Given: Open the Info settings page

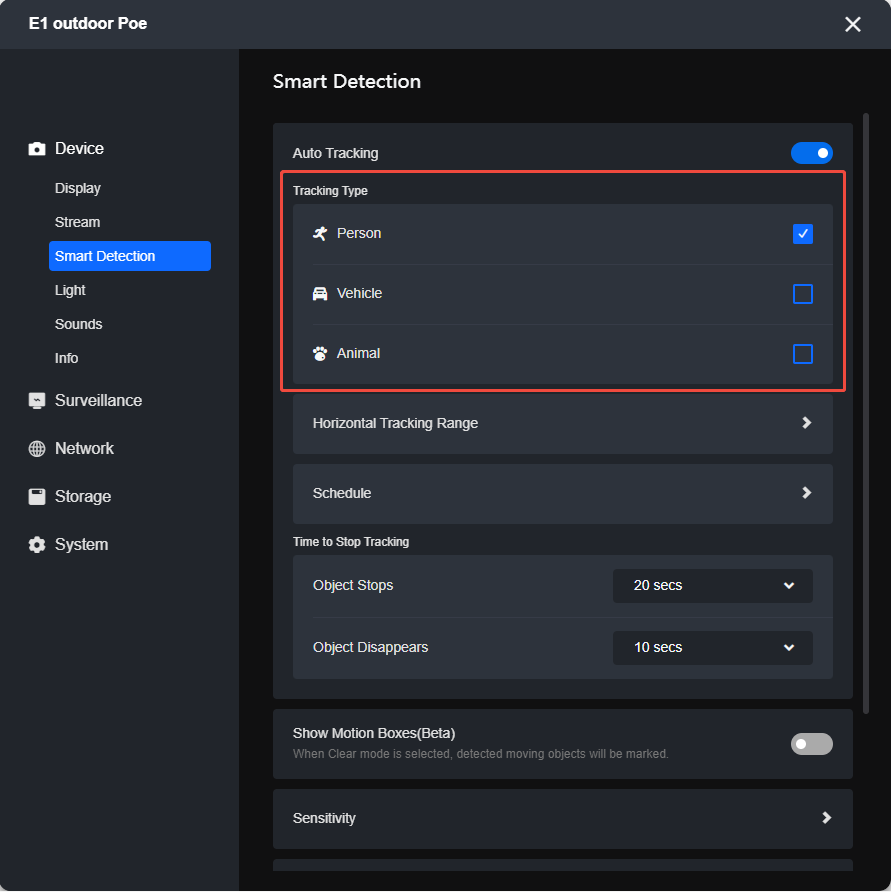Looking at the screenshot, I should click(x=66, y=358).
